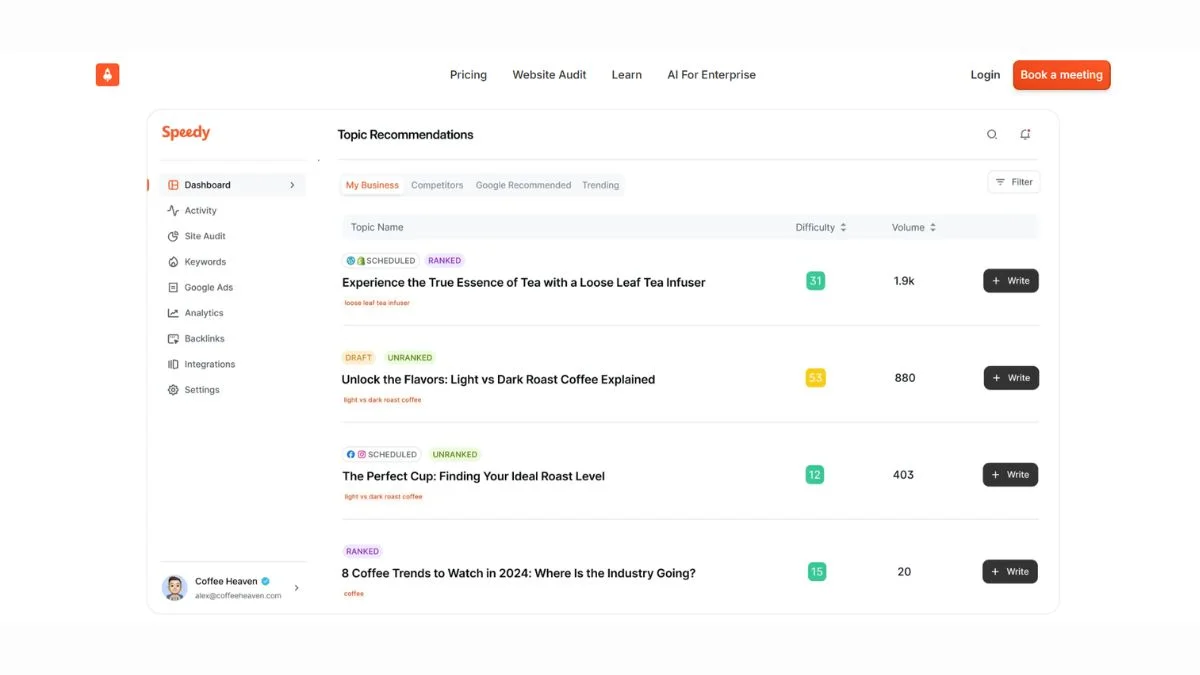Click alex@coffeeheaven.com email text

pos(238,596)
